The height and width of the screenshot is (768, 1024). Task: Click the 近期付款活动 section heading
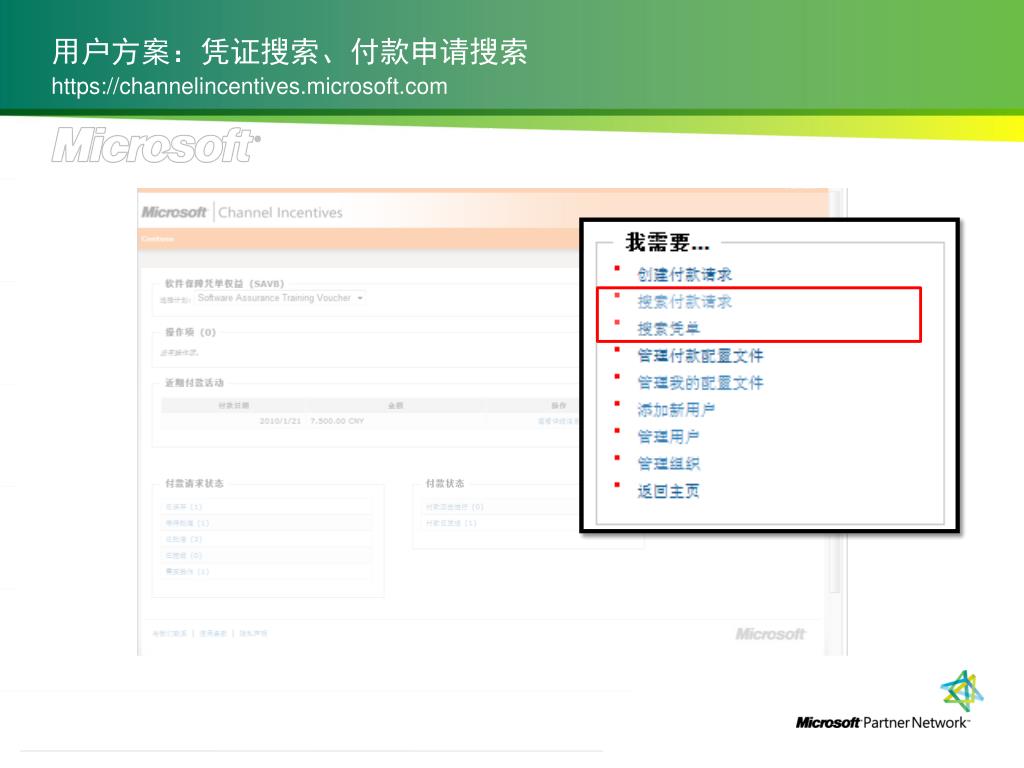point(194,383)
